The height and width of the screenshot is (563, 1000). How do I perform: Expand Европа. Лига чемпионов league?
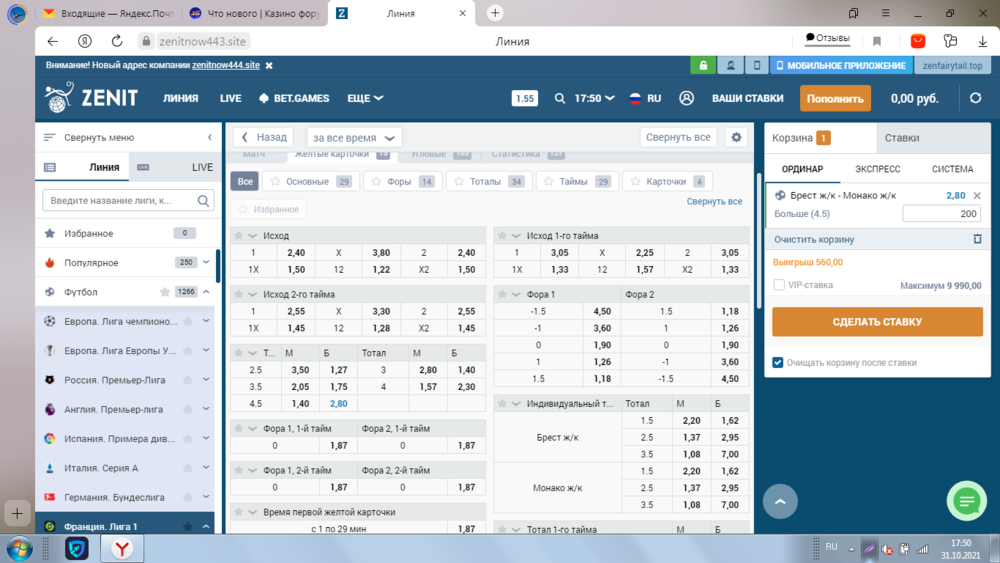coord(206,321)
